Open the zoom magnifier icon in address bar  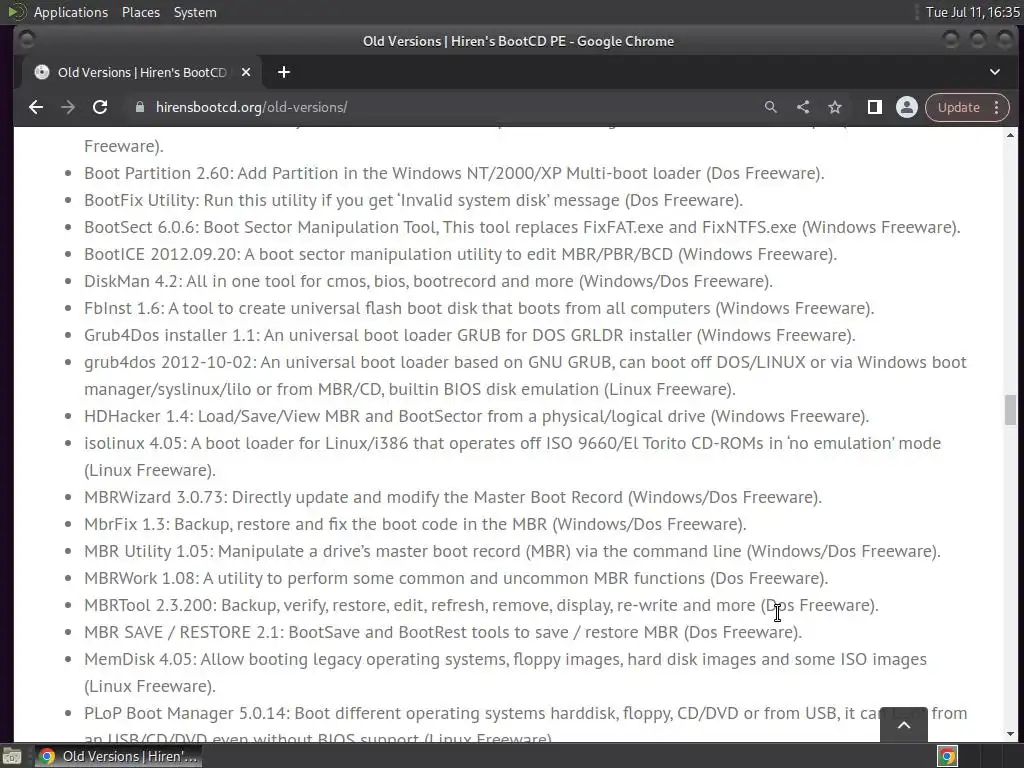pyautogui.click(x=771, y=107)
